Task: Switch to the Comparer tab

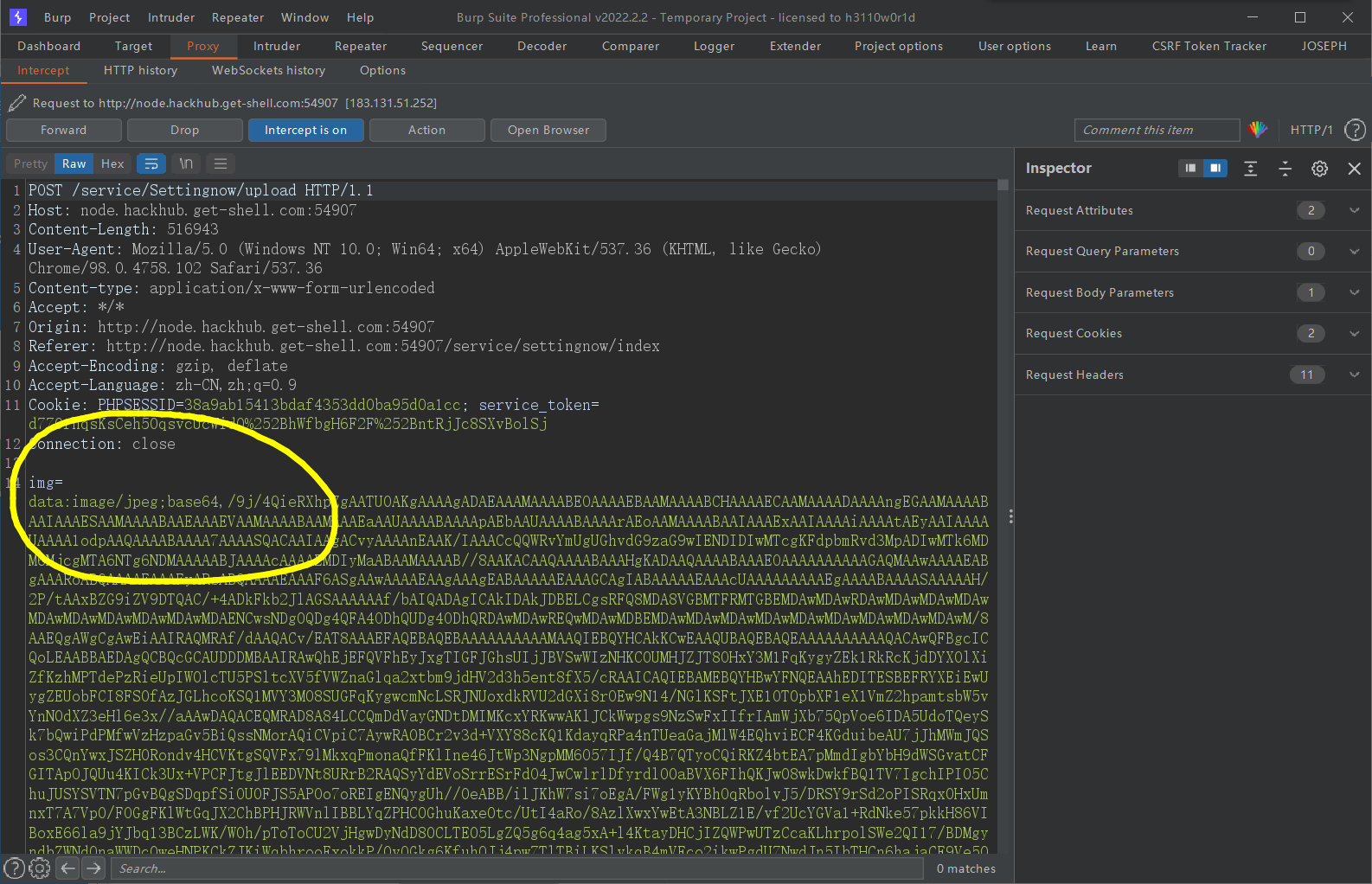Action: point(631,46)
